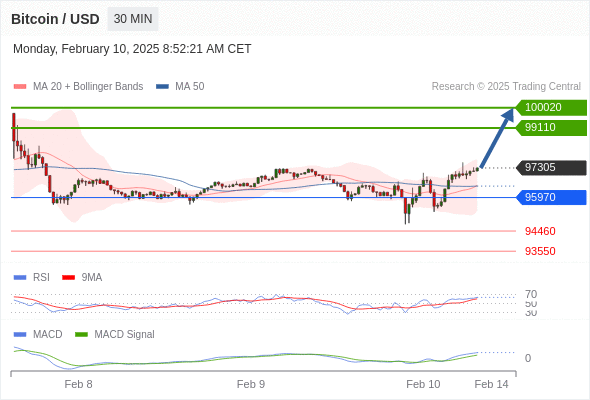590x400 pixels.
Task: Click the Bitcoin / USD chart title
Action: (x=55, y=19)
